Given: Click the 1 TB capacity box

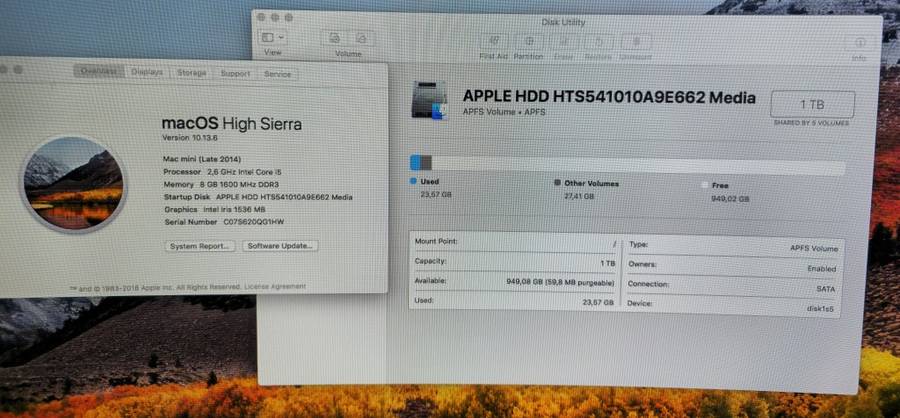Looking at the screenshot, I should [812, 104].
